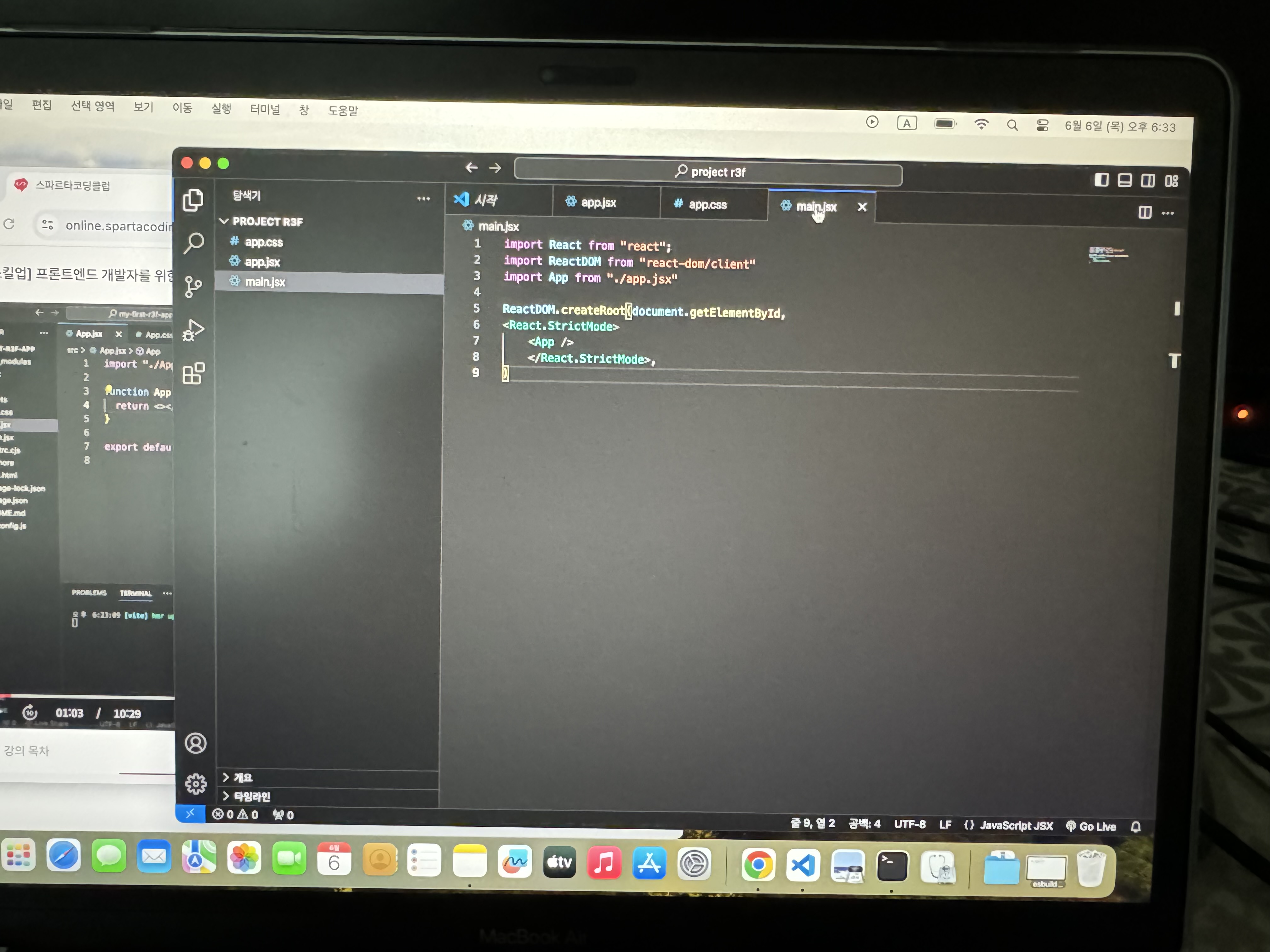Viewport: 1270px width, 952px height.
Task: Customize layout from the title bar
Action: tap(1171, 181)
